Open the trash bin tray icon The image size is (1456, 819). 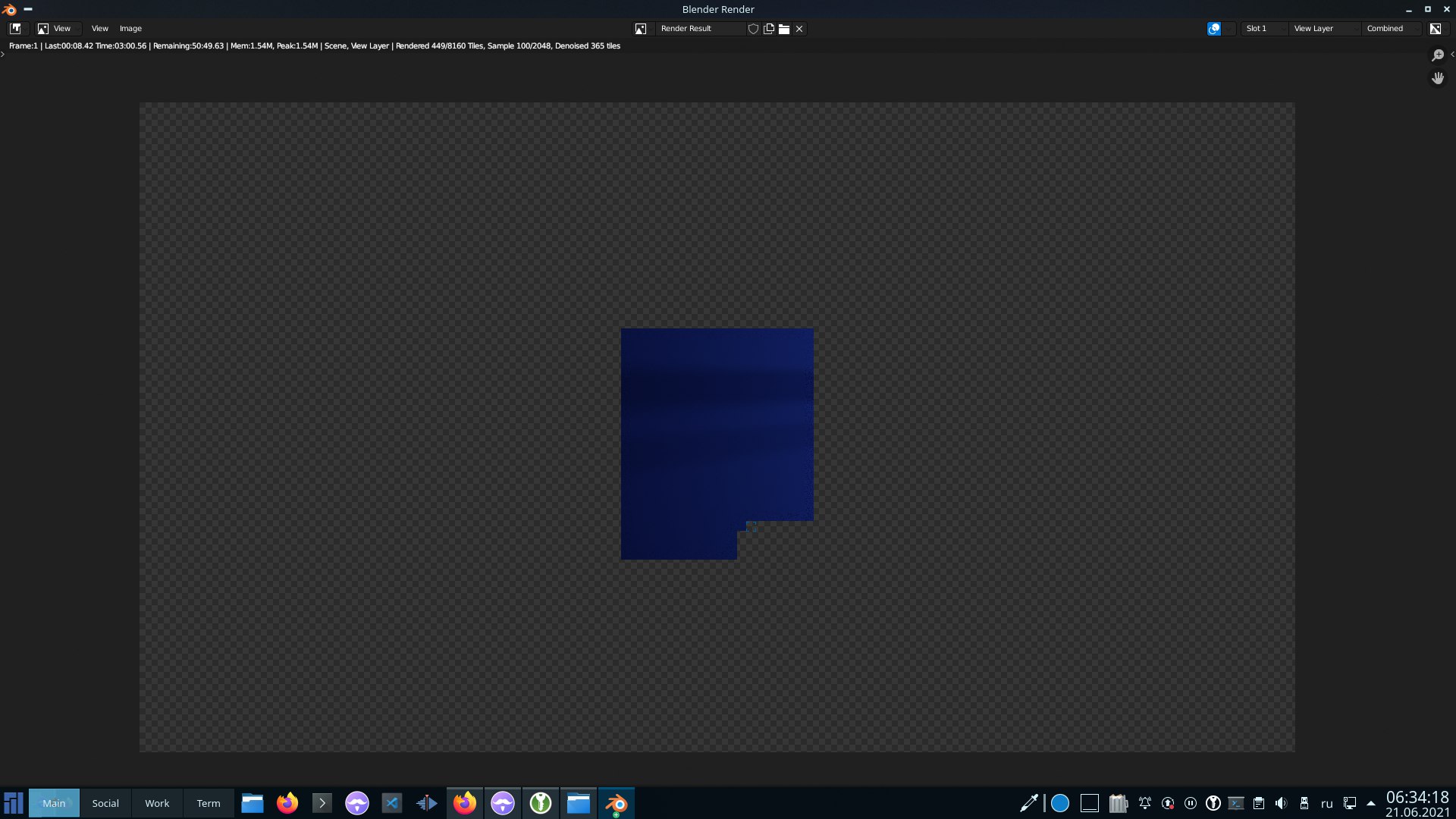(1118, 803)
